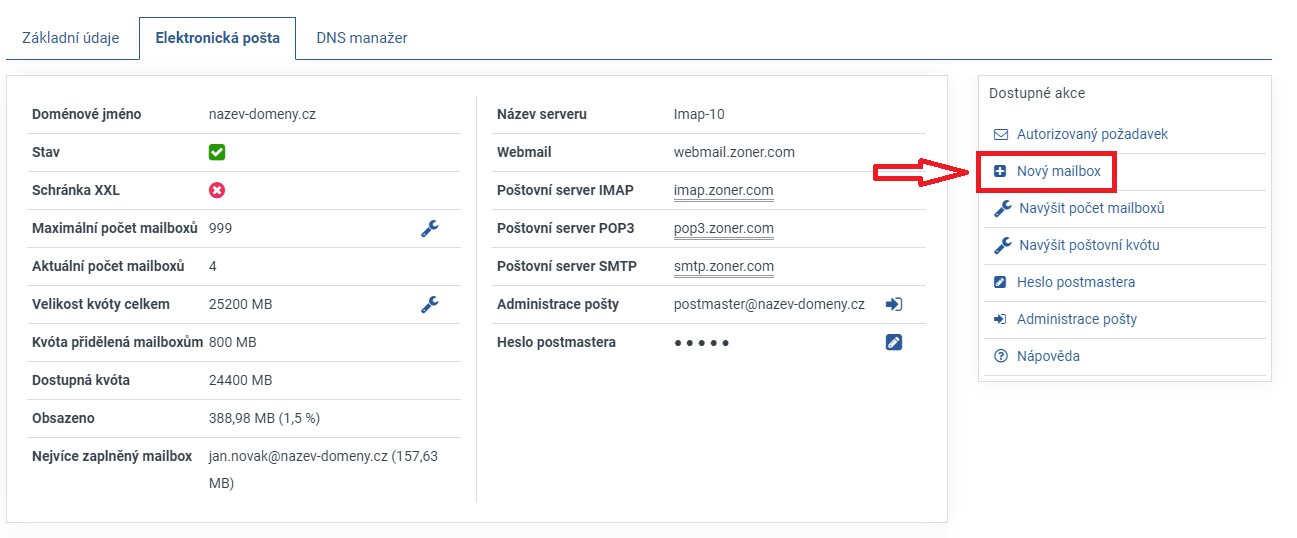Open the DNS manažer tab
Viewport: 1297px width, 538px height.
(361, 38)
